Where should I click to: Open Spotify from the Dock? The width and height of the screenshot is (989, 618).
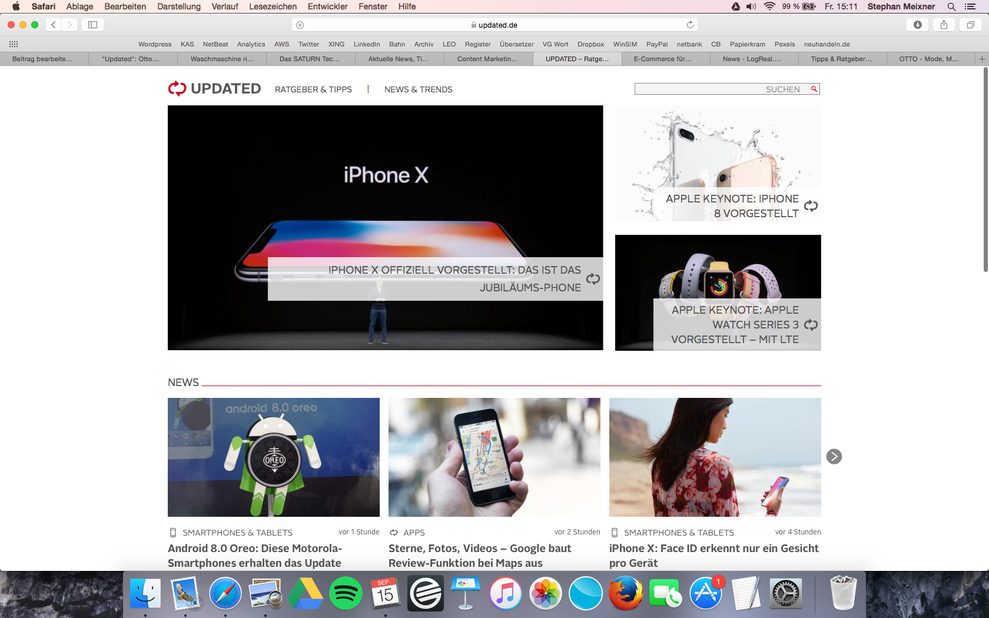tap(346, 593)
